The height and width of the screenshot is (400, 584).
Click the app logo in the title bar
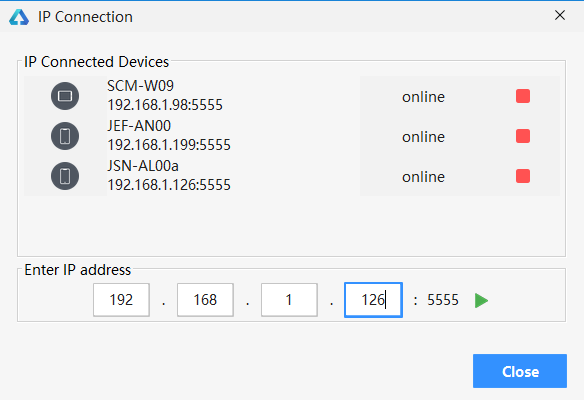pyautogui.click(x=19, y=17)
